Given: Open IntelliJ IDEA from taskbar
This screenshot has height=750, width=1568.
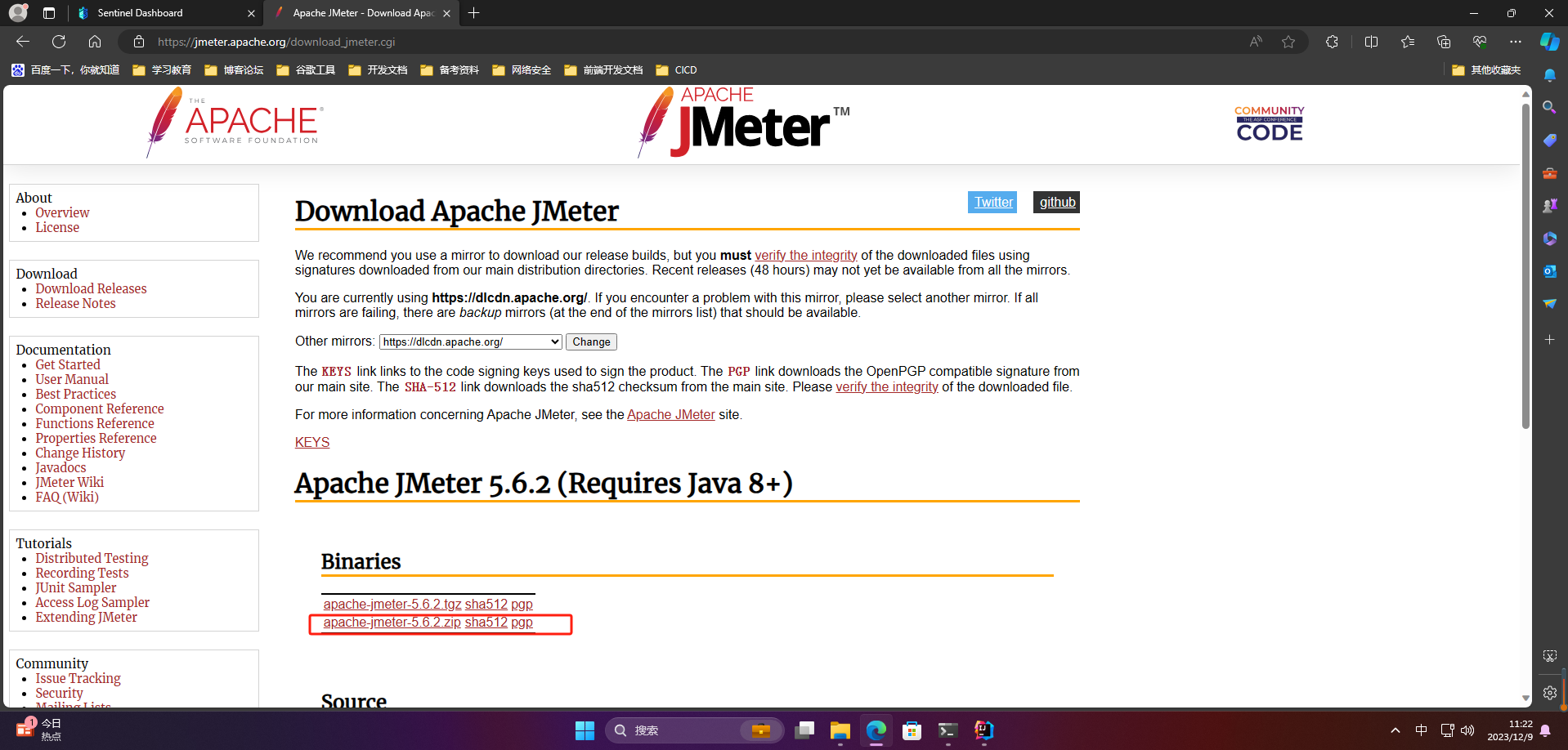Looking at the screenshot, I should (983, 730).
